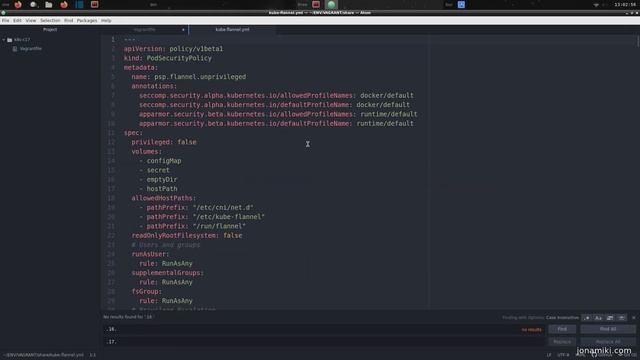Close the Vagrantfile tab

(x=183, y=30)
